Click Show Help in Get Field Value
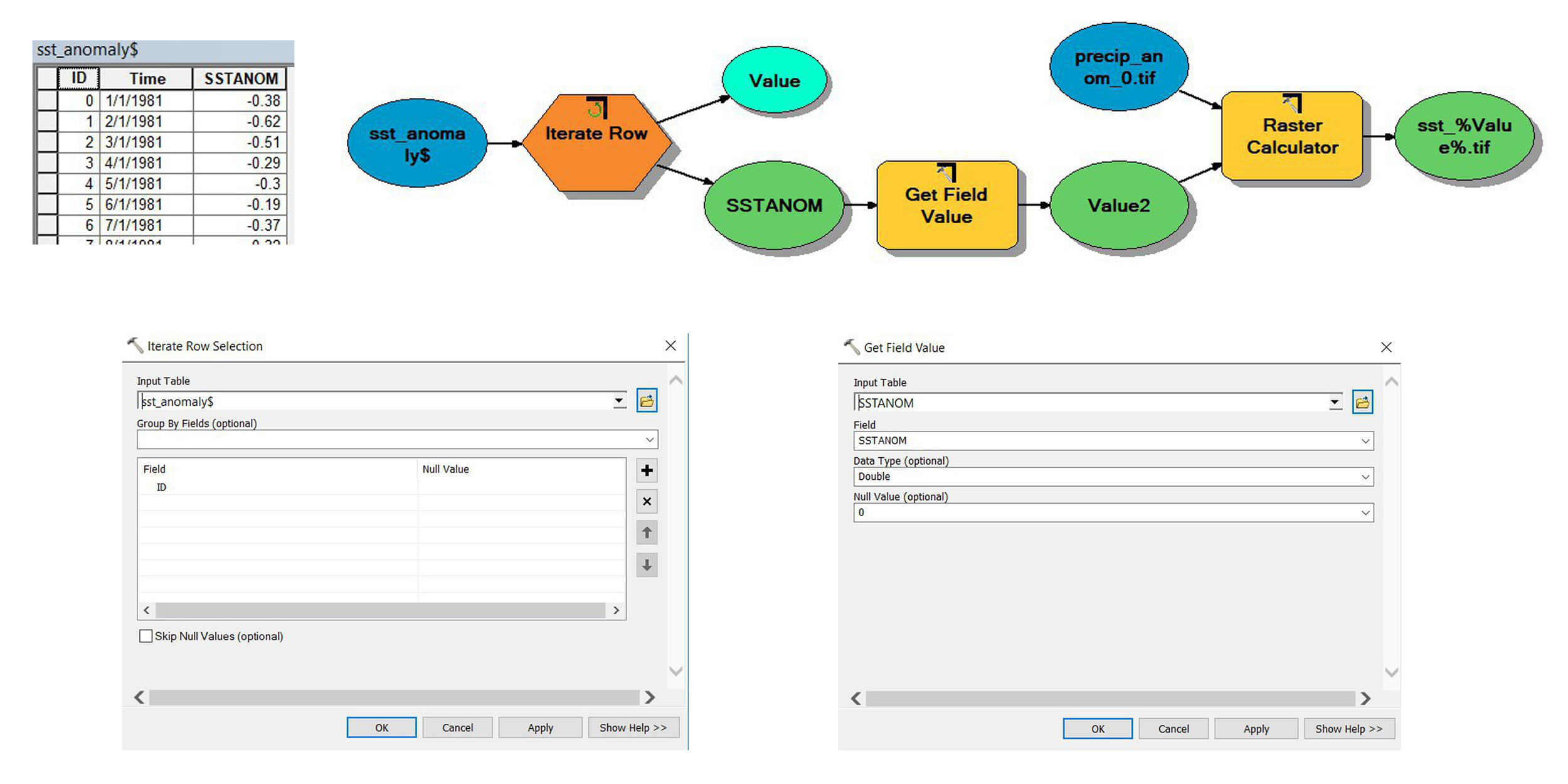 click(x=1348, y=729)
